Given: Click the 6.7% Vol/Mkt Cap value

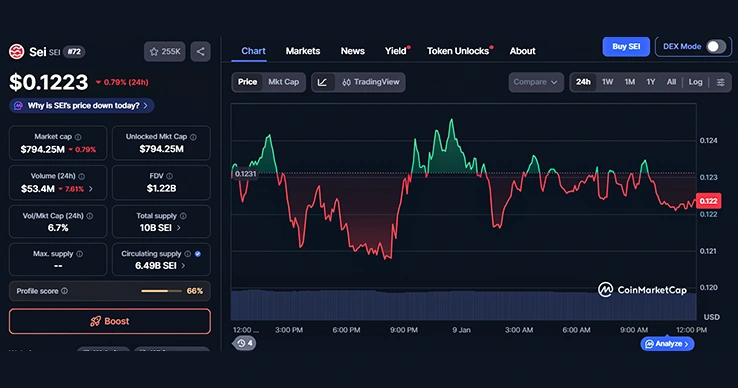Looking at the screenshot, I should click(58, 228).
